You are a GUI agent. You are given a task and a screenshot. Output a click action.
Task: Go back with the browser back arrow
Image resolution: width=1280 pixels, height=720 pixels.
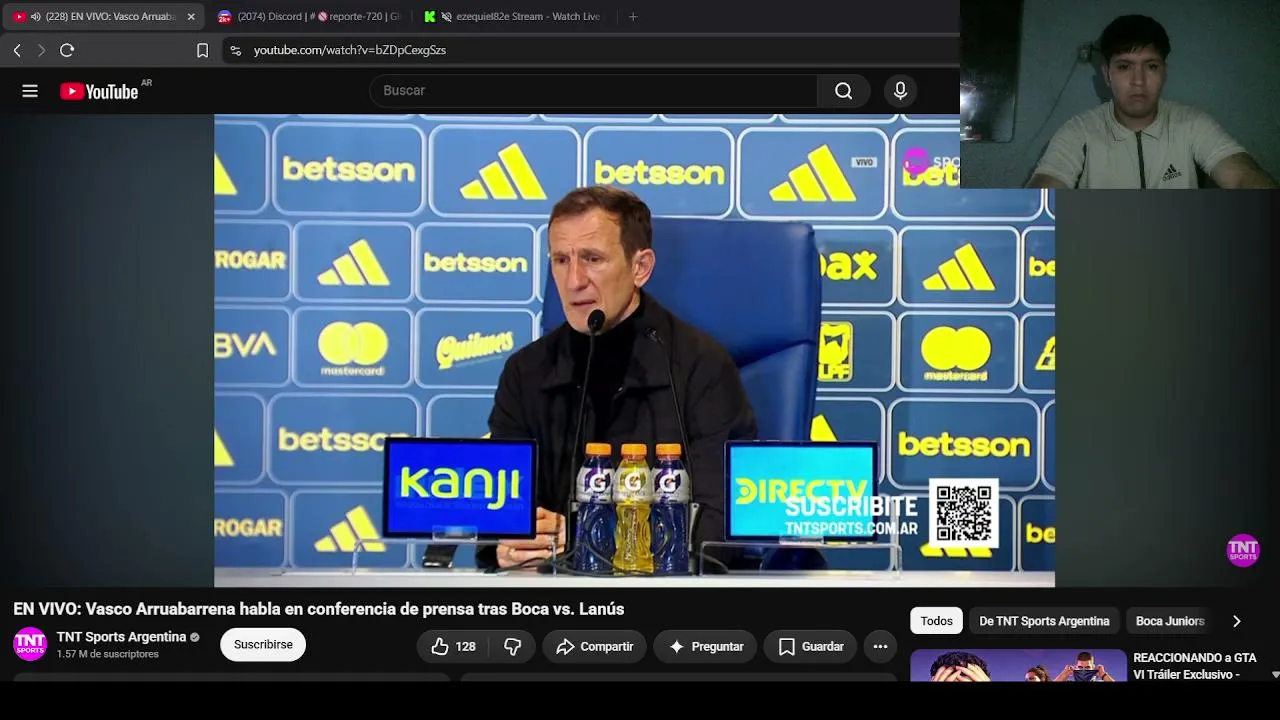[17, 50]
